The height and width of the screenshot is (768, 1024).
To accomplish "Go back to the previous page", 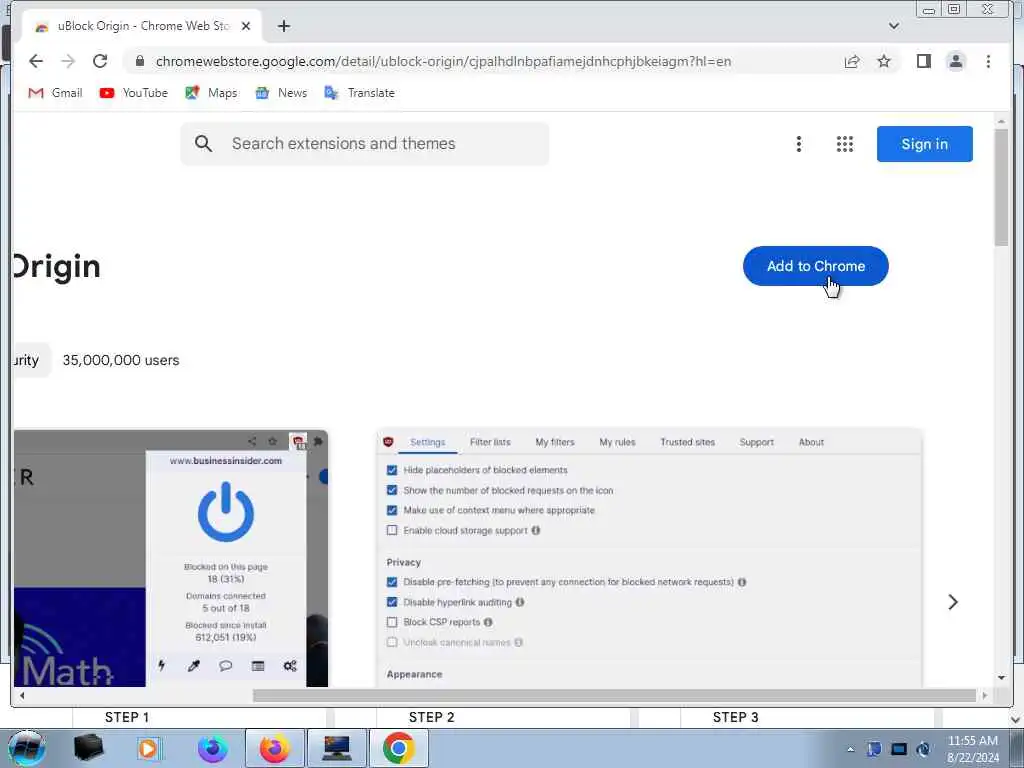I will (x=36, y=61).
